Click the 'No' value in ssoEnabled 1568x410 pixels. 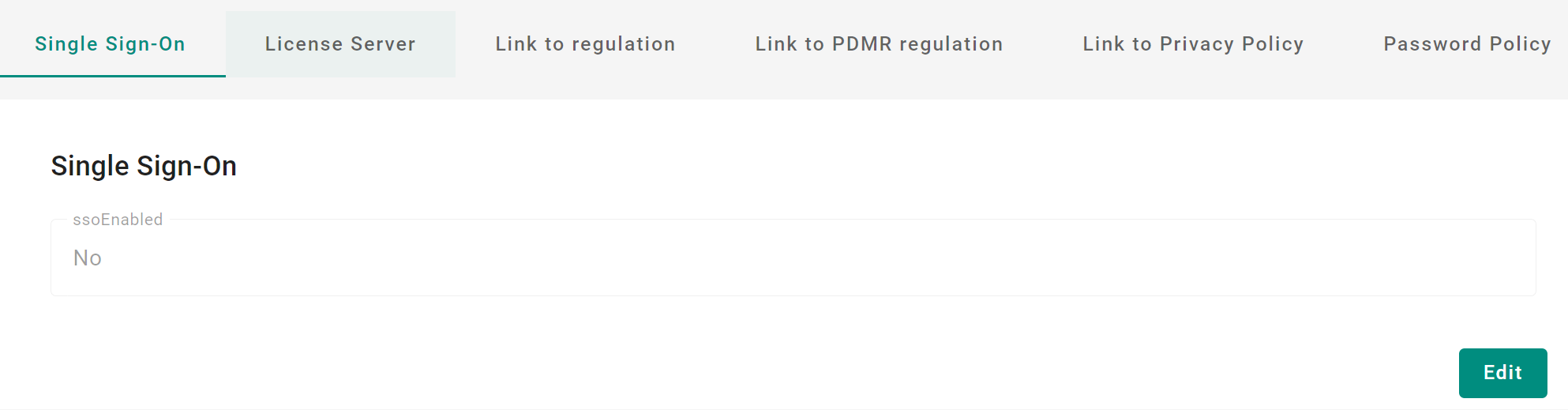87,258
